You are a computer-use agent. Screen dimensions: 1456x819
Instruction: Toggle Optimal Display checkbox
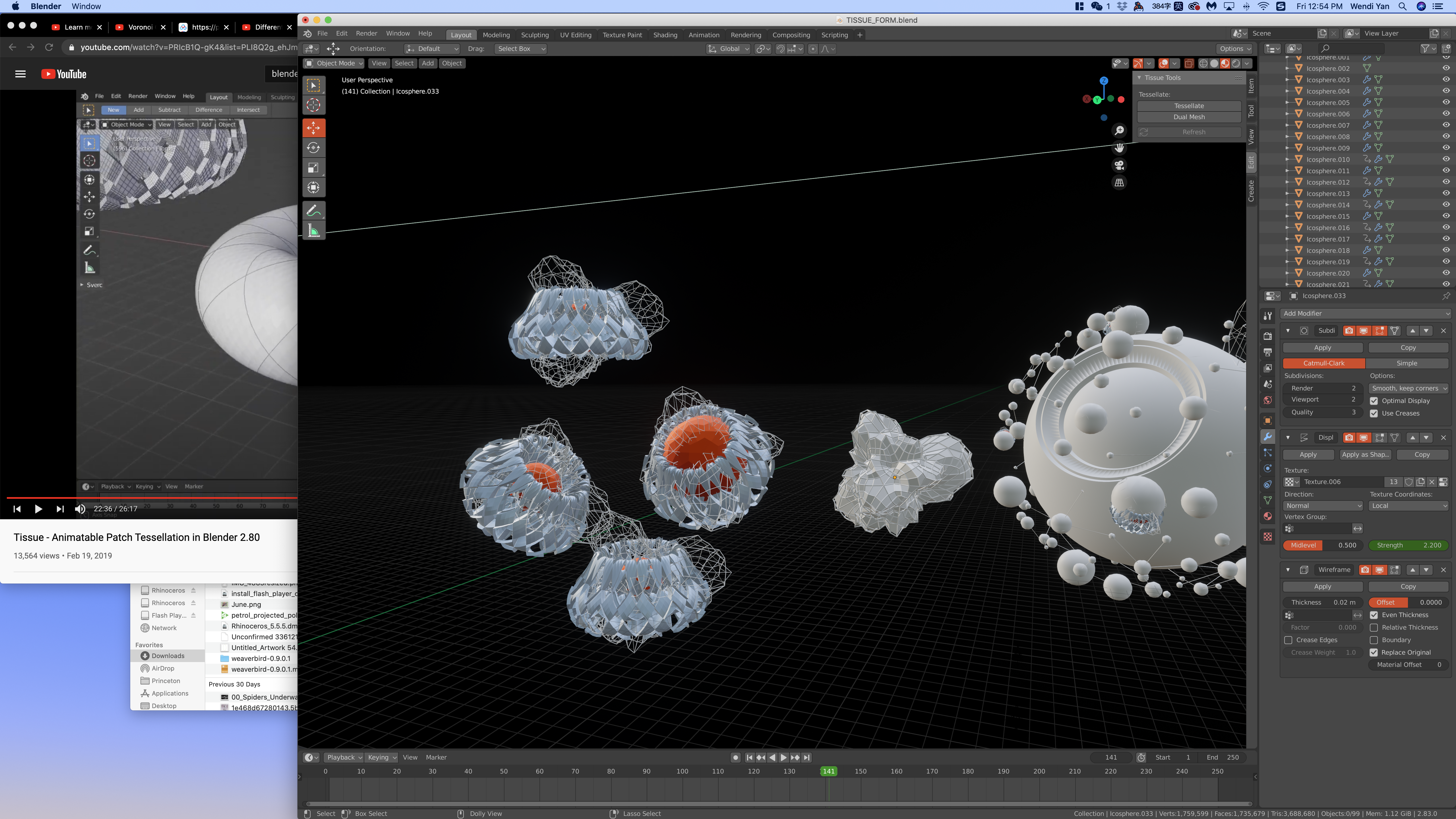[1374, 401]
